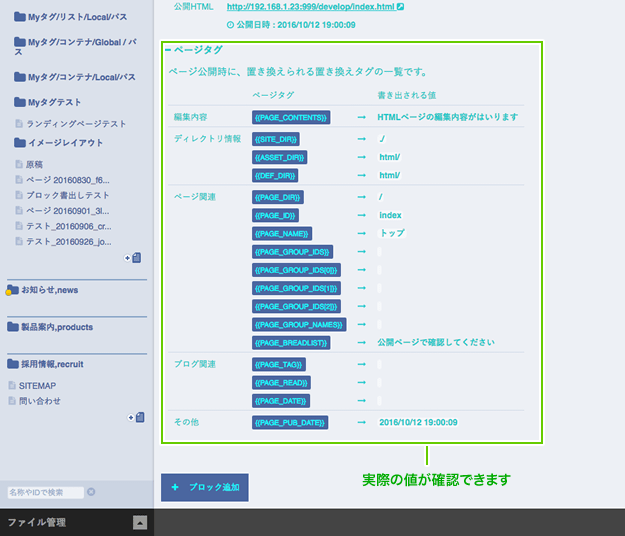This screenshot has width=625, height=536.
Task: Expand the ファイル管理 panel with arrow button
Action: 140,522
